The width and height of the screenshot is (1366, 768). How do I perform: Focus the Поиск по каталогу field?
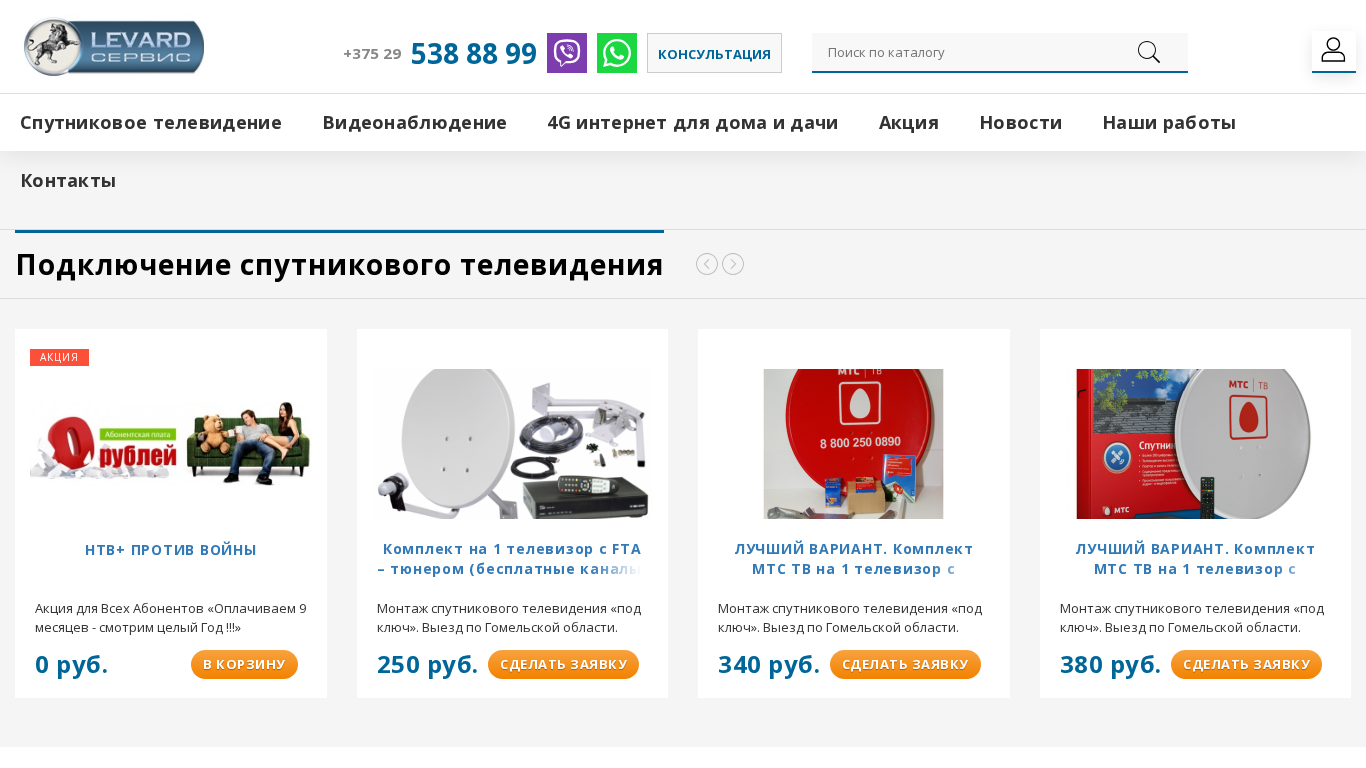(x=975, y=52)
